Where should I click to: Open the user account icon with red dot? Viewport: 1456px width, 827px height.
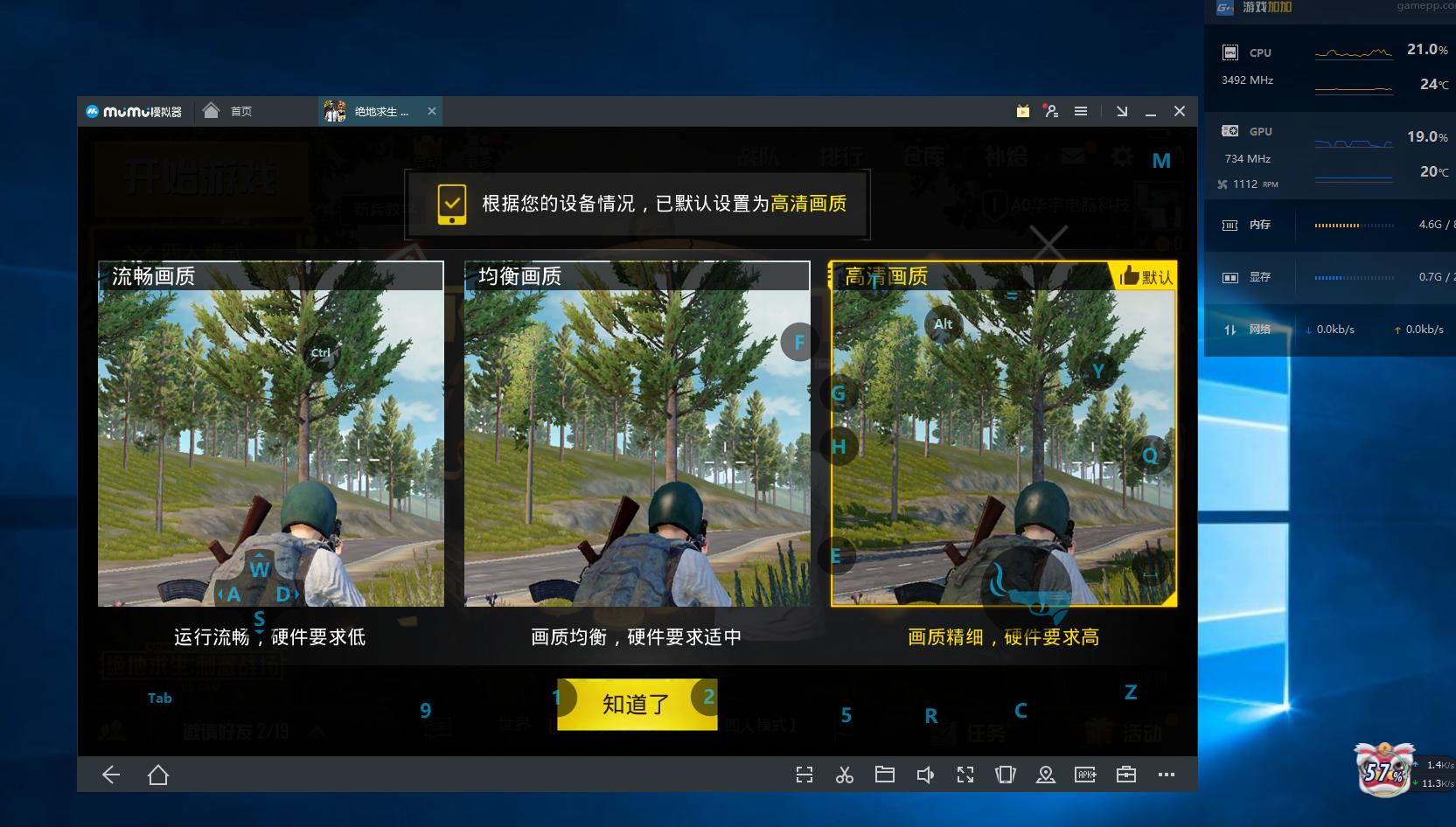[1052, 111]
